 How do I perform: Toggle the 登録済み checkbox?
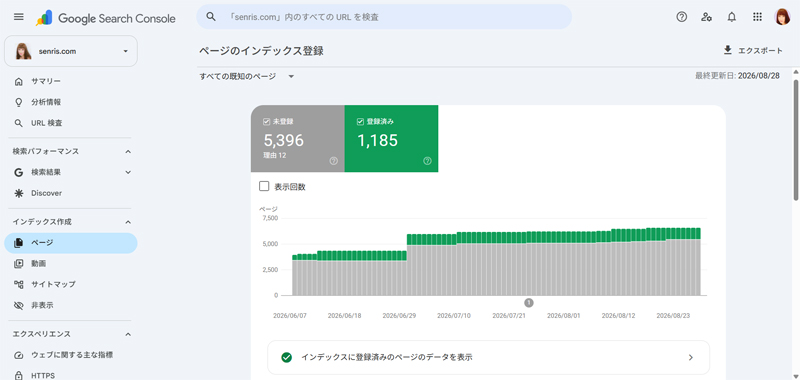pos(360,122)
